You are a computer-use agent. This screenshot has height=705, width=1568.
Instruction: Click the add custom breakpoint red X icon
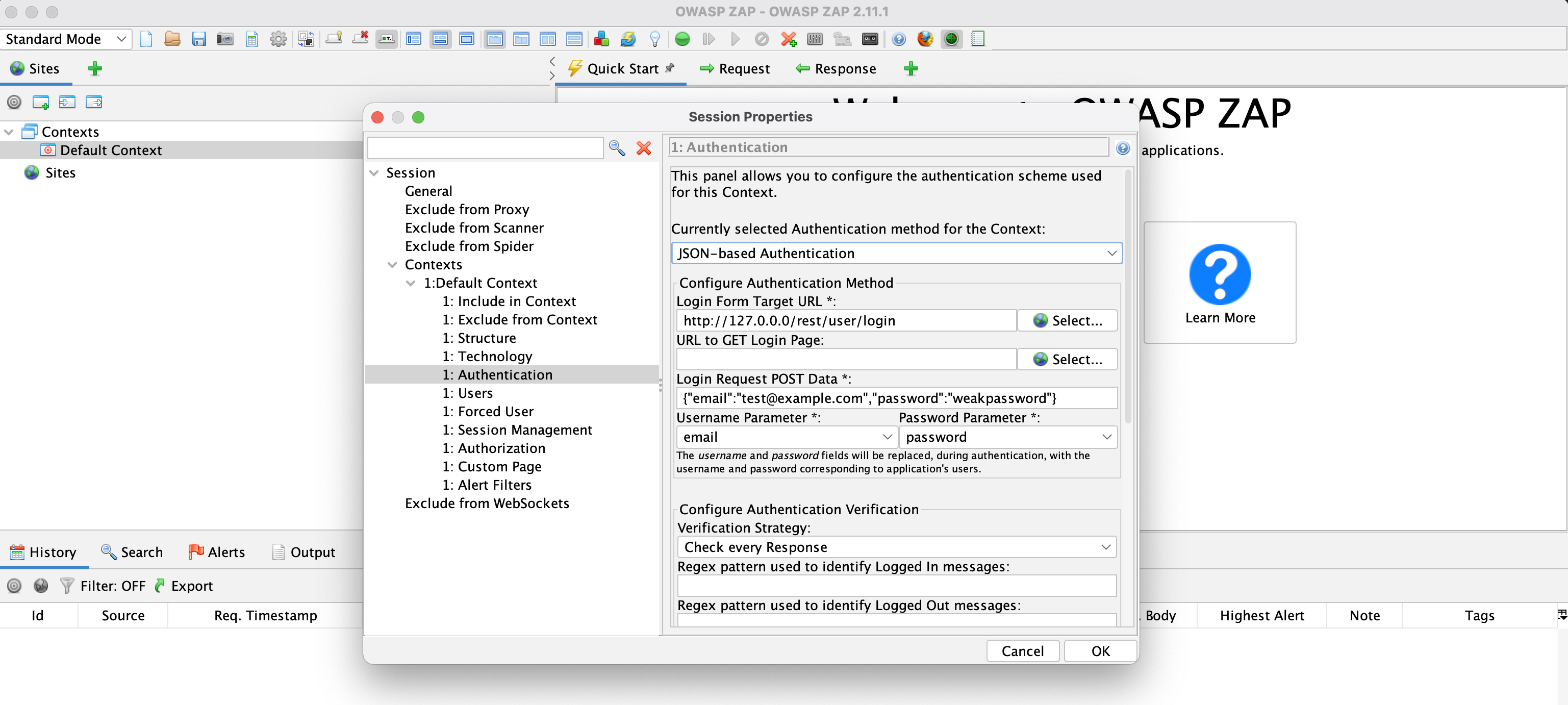(x=788, y=39)
